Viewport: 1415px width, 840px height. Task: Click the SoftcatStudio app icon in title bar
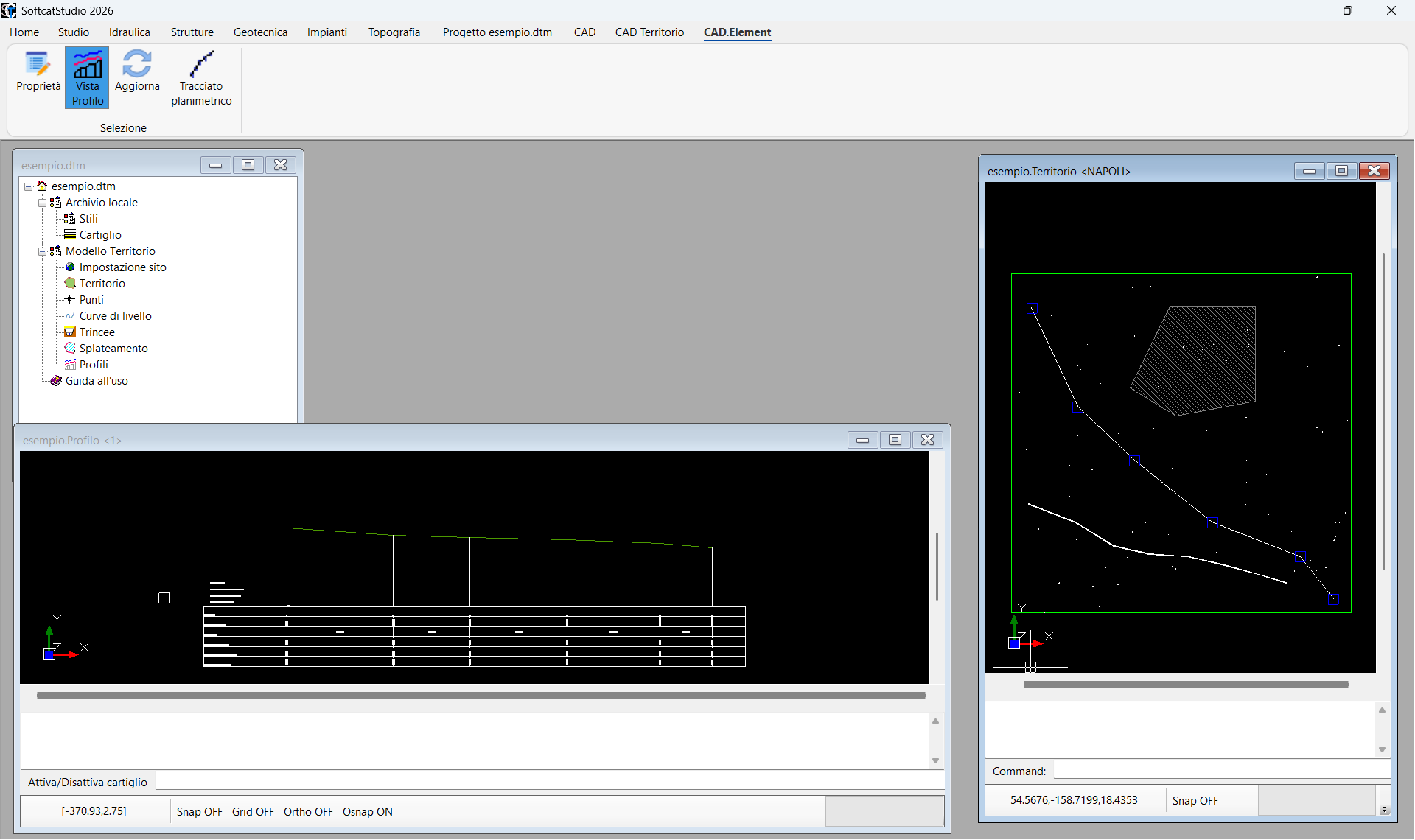click(x=9, y=10)
